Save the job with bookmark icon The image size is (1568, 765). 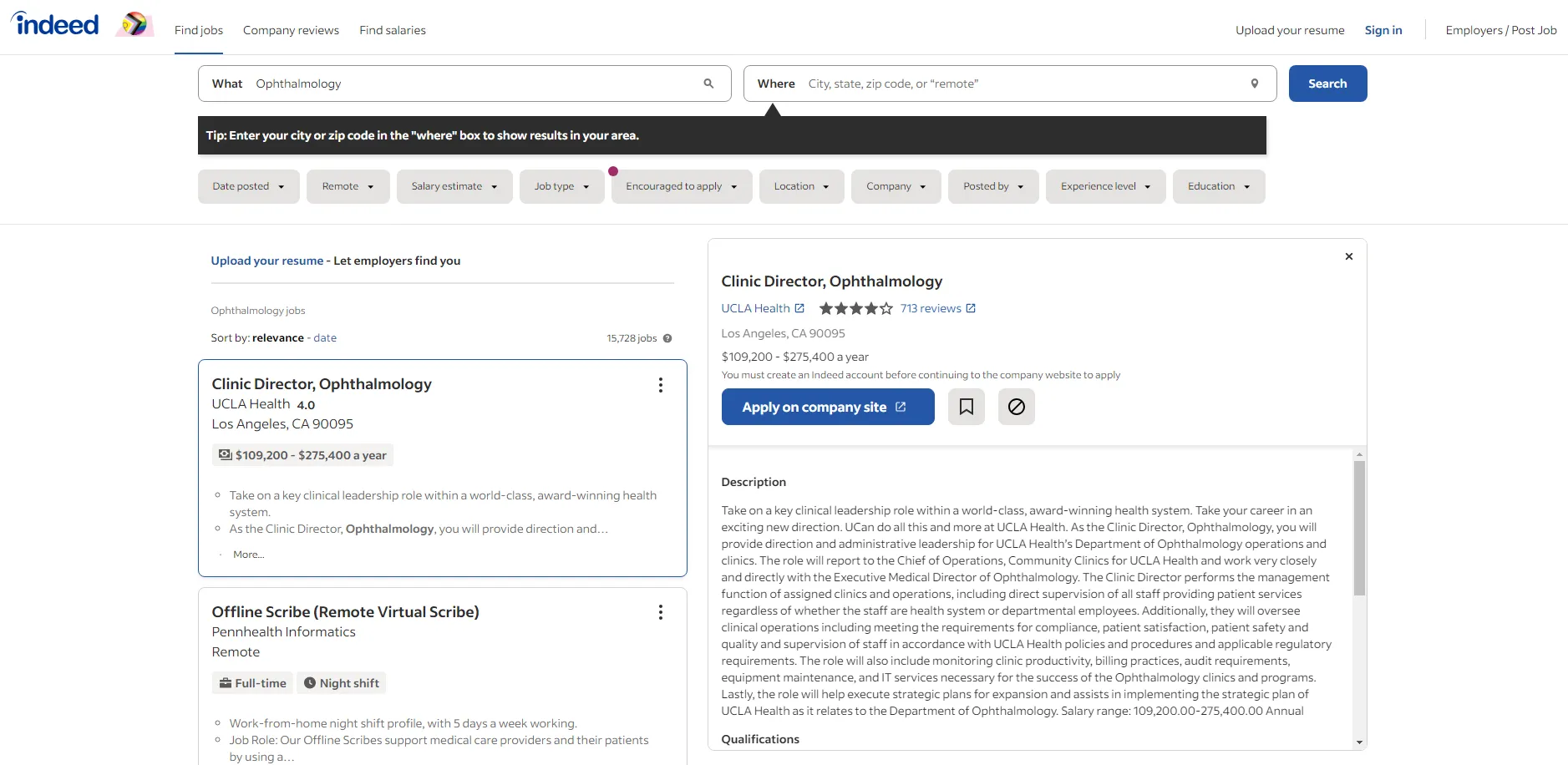(967, 407)
